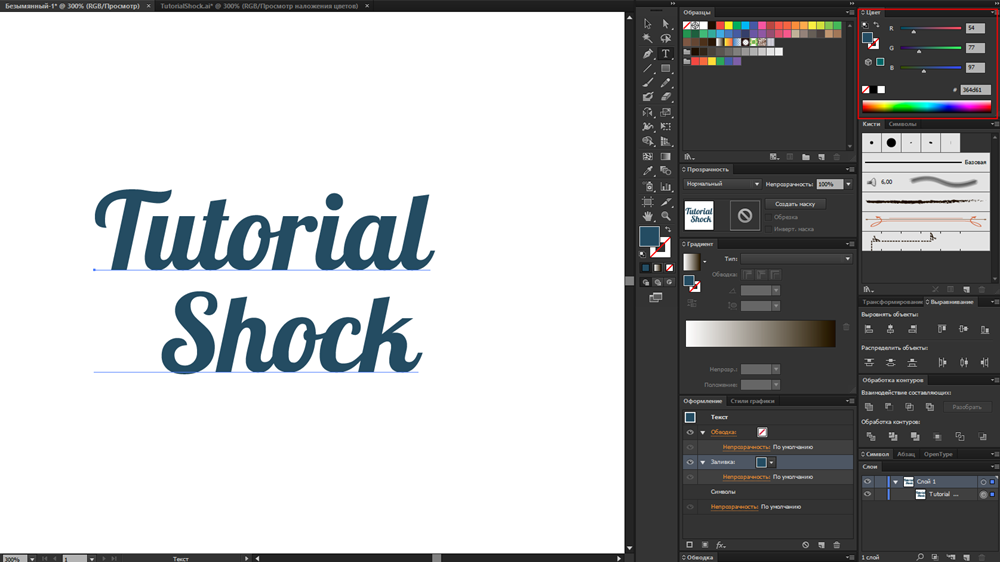The width and height of the screenshot is (1000, 562).
Task: Select the Column Graph tool
Action: pos(665,186)
